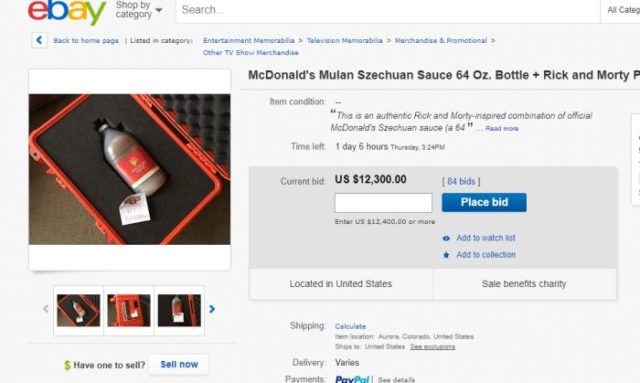Select the second product thumbnail
640x383 pixels.
[x=129, y=310]
